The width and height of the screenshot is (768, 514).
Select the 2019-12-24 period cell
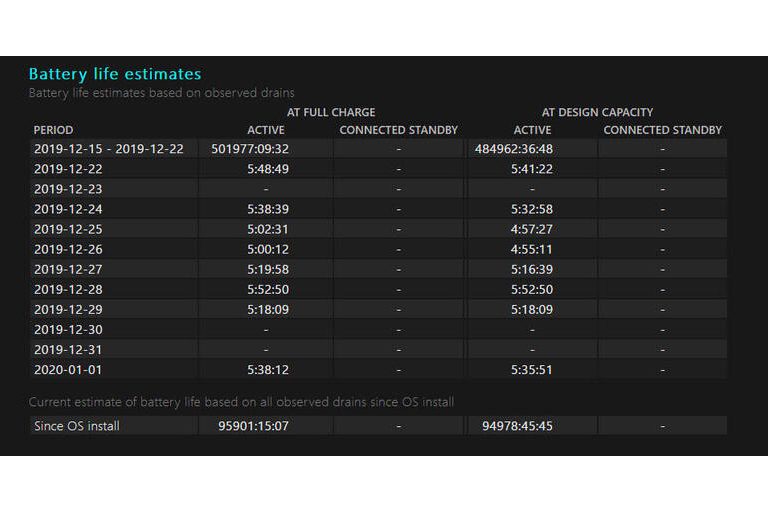[68, 209]
